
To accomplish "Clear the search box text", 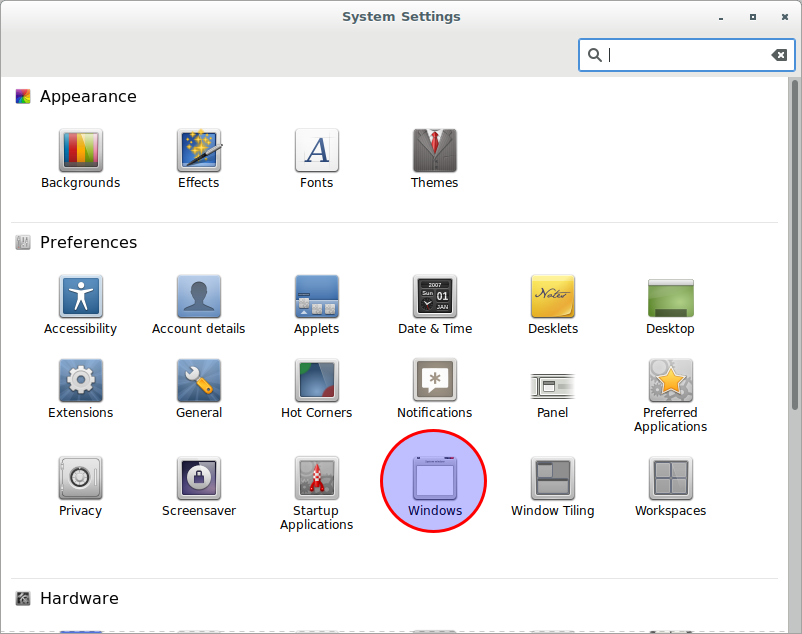I will click(779, 55).
